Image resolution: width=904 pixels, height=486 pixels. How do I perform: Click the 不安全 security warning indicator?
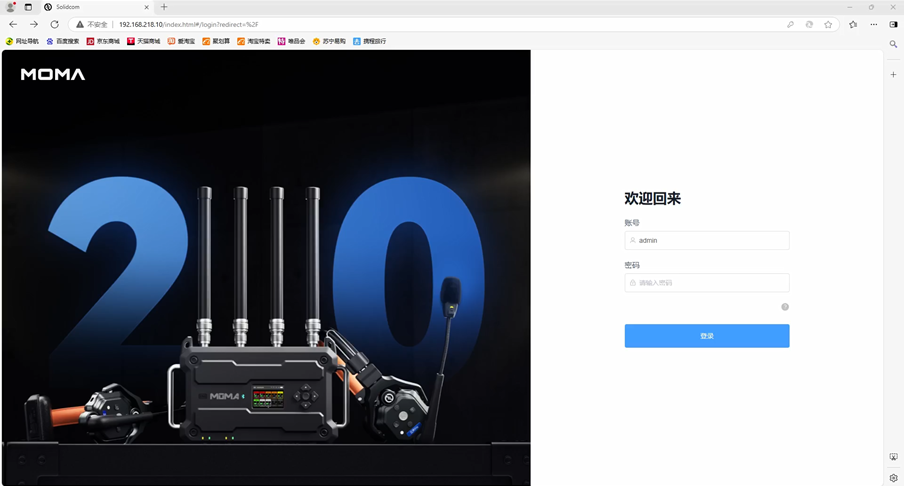[x=92, y=25]
